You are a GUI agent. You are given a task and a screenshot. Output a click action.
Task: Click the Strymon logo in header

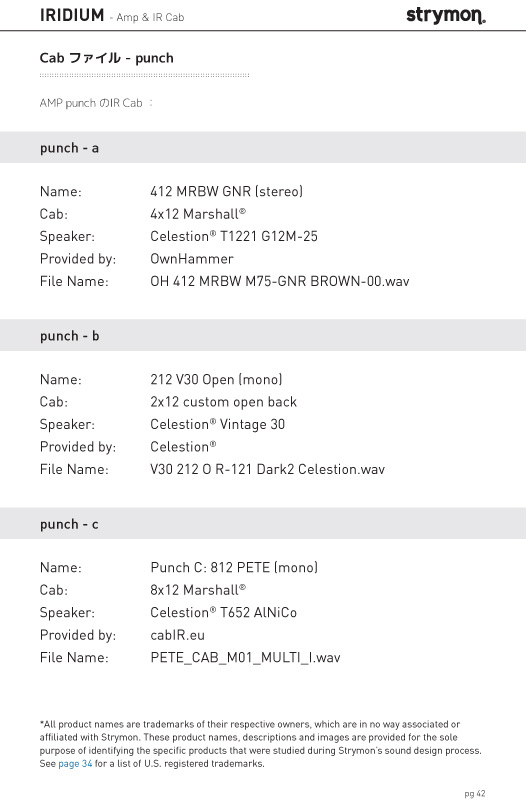coord(445,16)
